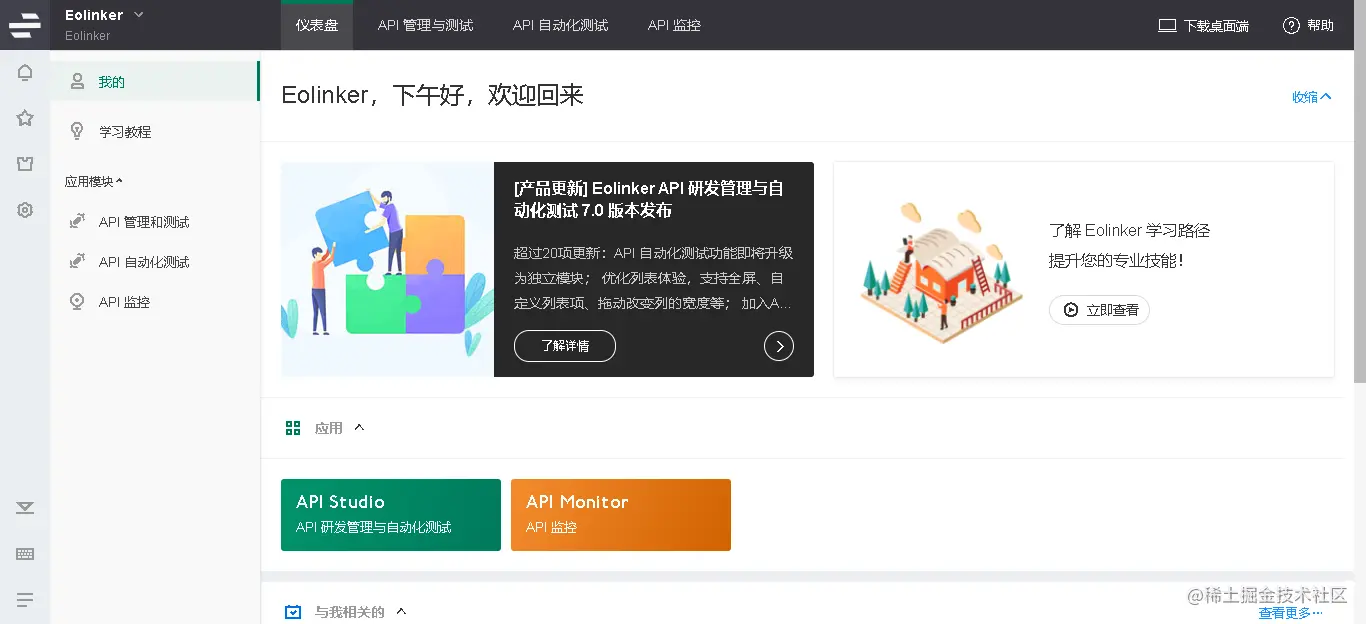Click 收缩 to collapse the welcome panel
The image size is (1366, 624).
click(x=1312, y=97)
